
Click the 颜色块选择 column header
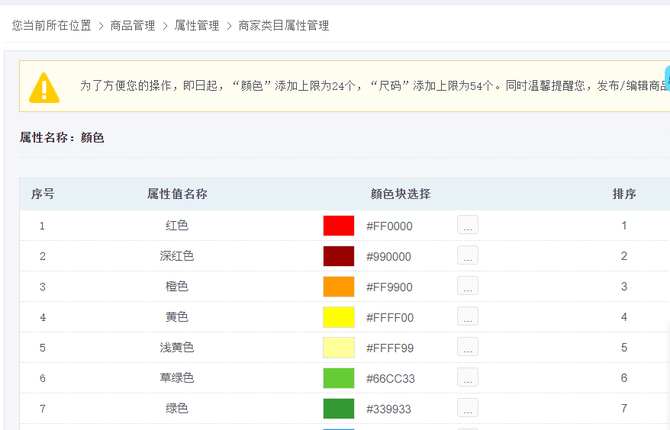click(x=400, y=194)
